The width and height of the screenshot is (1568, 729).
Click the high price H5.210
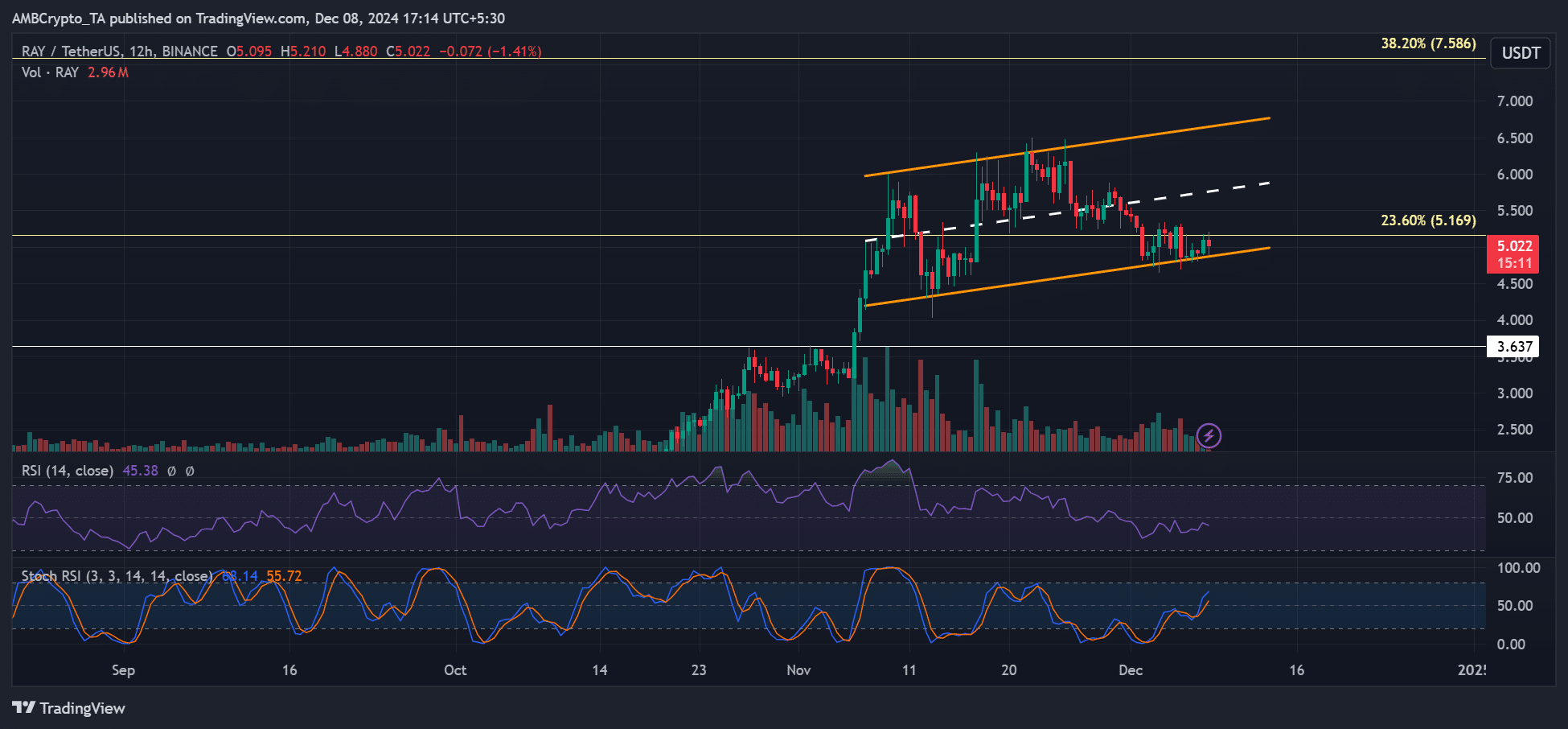(x=303, y=51)
